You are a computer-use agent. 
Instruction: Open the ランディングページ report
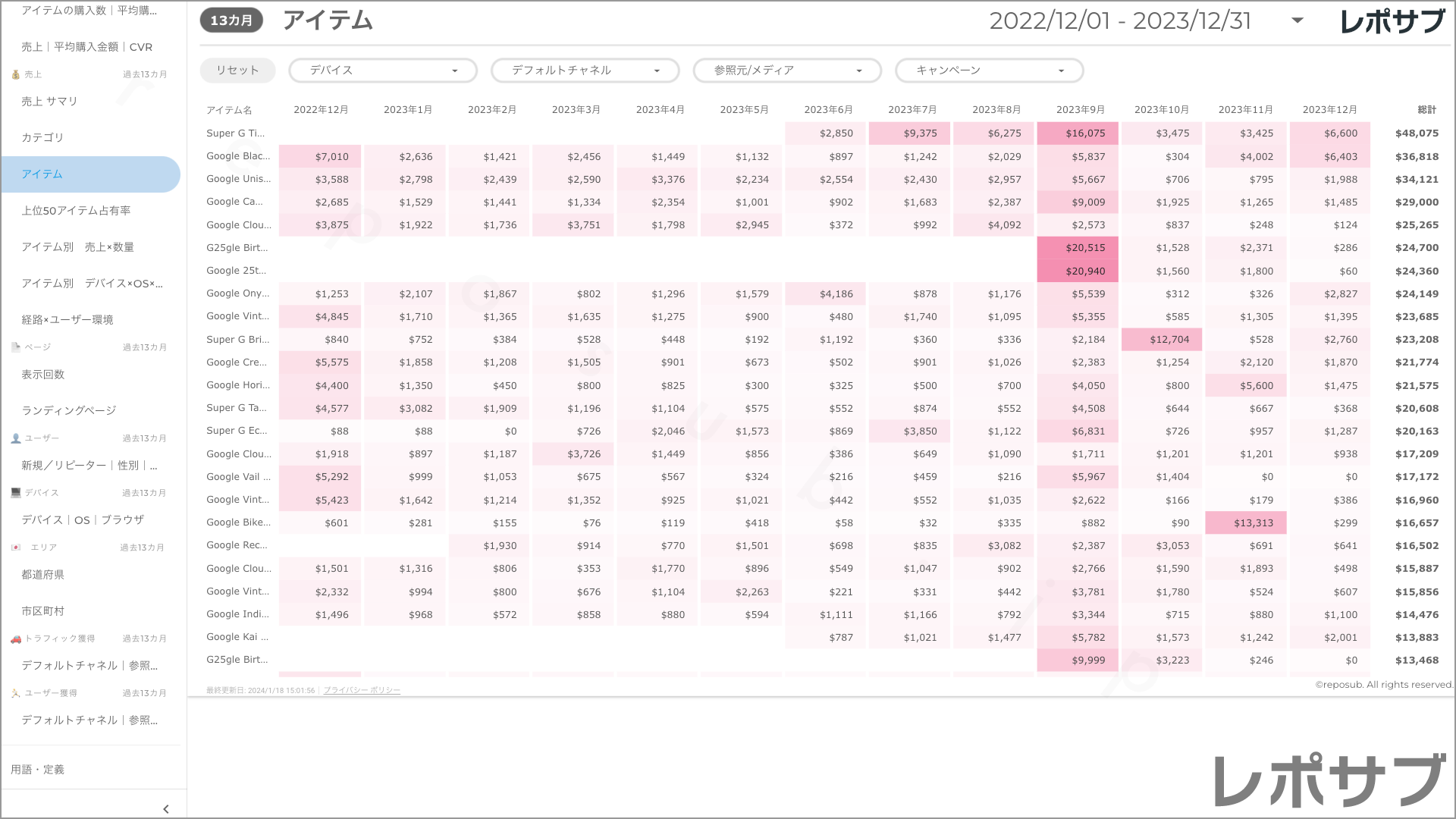coord(68,410)
